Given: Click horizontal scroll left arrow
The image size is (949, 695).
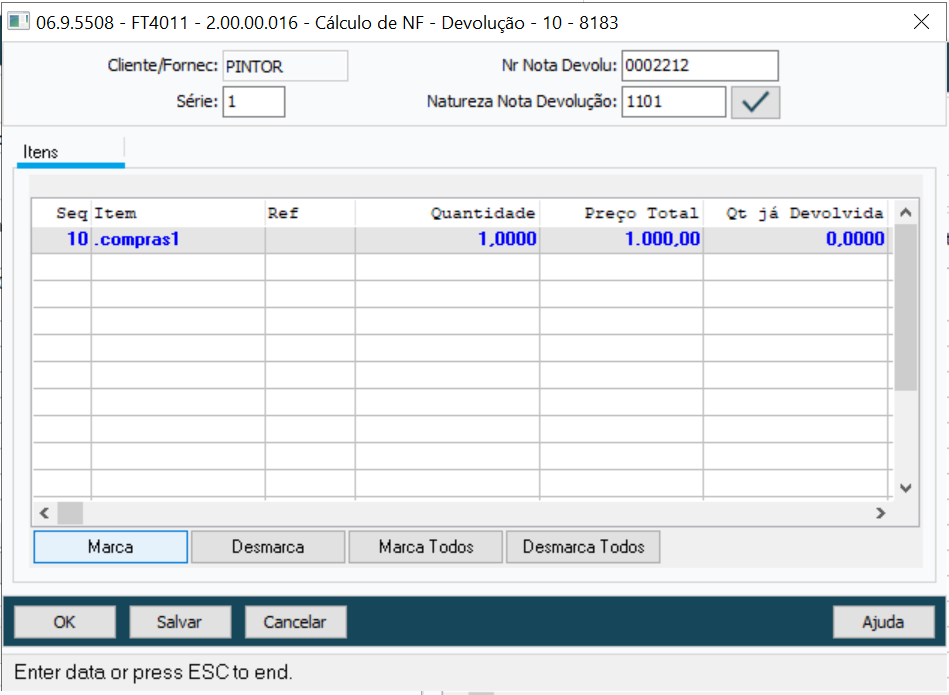Looking at the screenshot, I should coord(44,513).
